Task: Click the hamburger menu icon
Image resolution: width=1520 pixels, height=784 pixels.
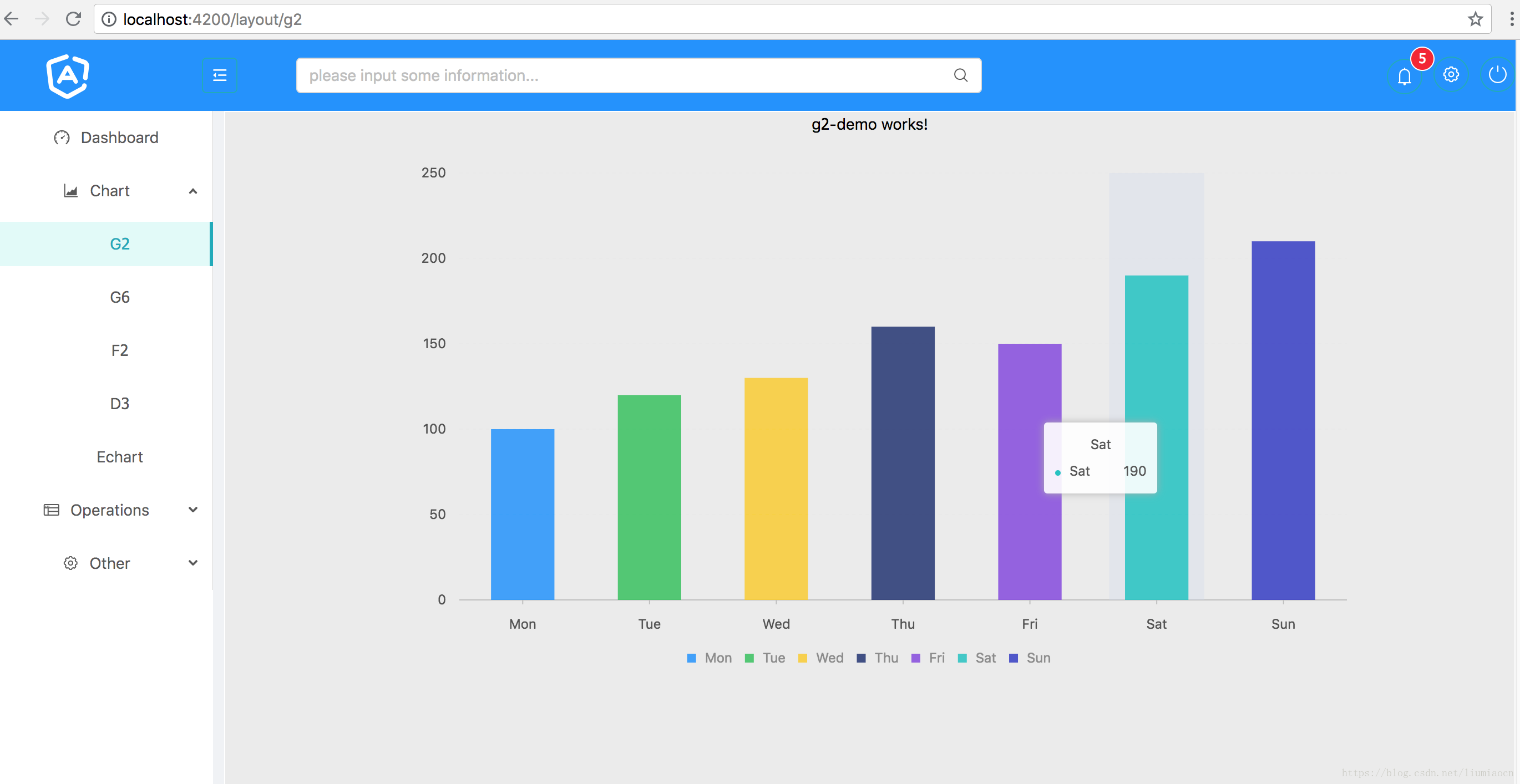Action: (219, 75)
